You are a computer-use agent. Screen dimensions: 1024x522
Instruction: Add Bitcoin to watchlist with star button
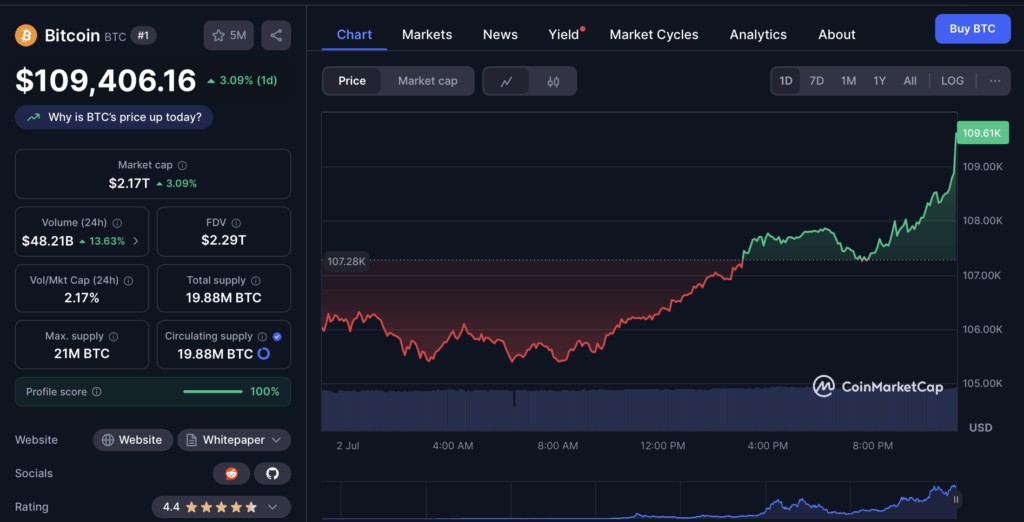click(x=229, y=35)
